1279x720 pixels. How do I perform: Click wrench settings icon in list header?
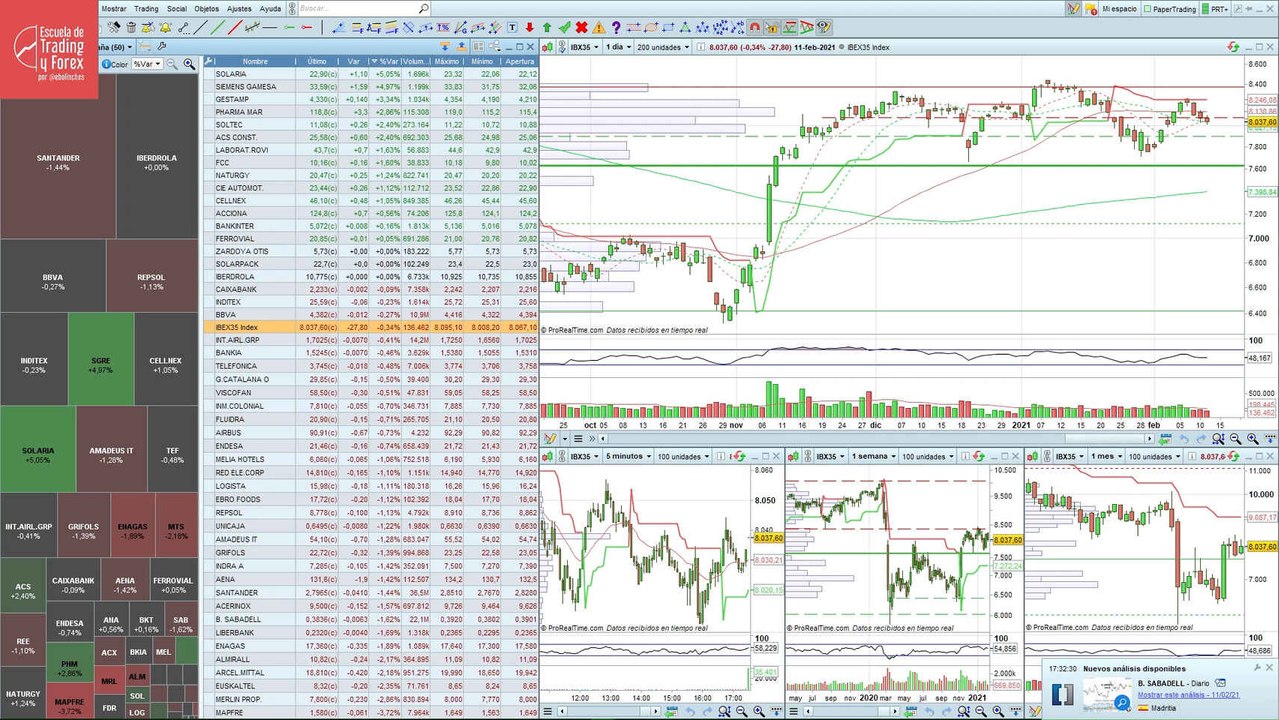tap(208, 62)
